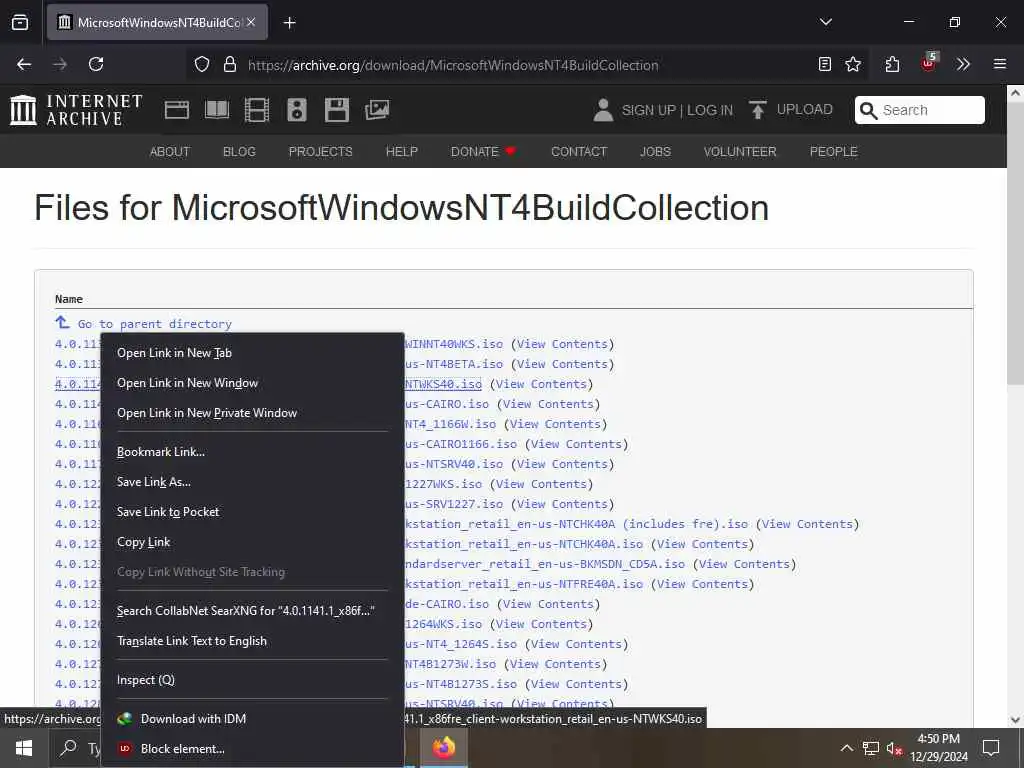Click the address bar URL
Screen dimensions: 1024x768
pos(453,65)
